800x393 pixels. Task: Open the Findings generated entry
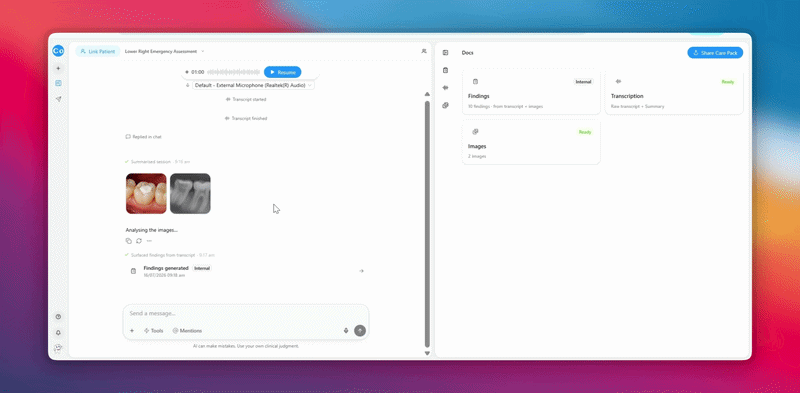tap(247, 271)
